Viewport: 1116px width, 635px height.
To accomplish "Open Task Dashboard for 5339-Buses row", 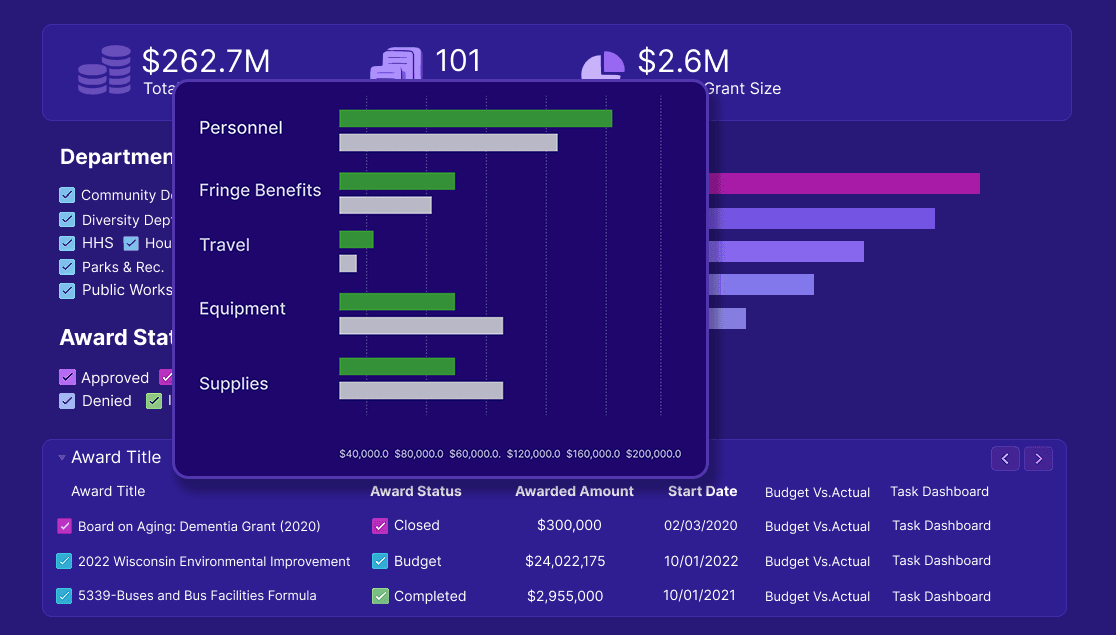I will pos(941,596).
